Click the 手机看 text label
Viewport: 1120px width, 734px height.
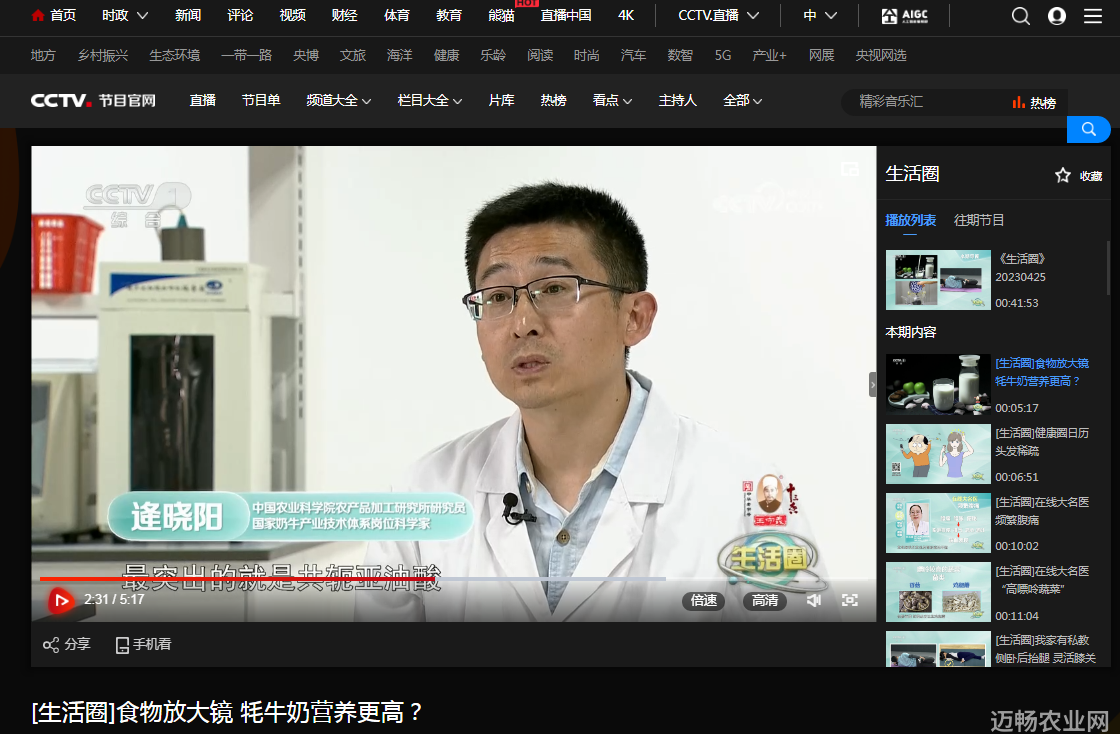(x=152, y=645)
